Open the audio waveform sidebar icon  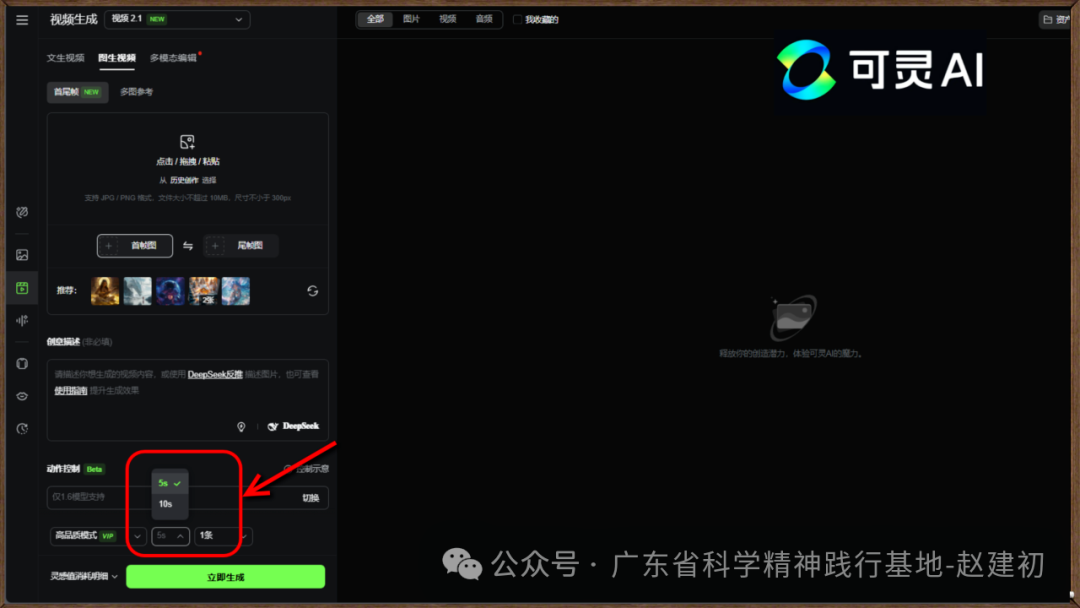[22, 320]
